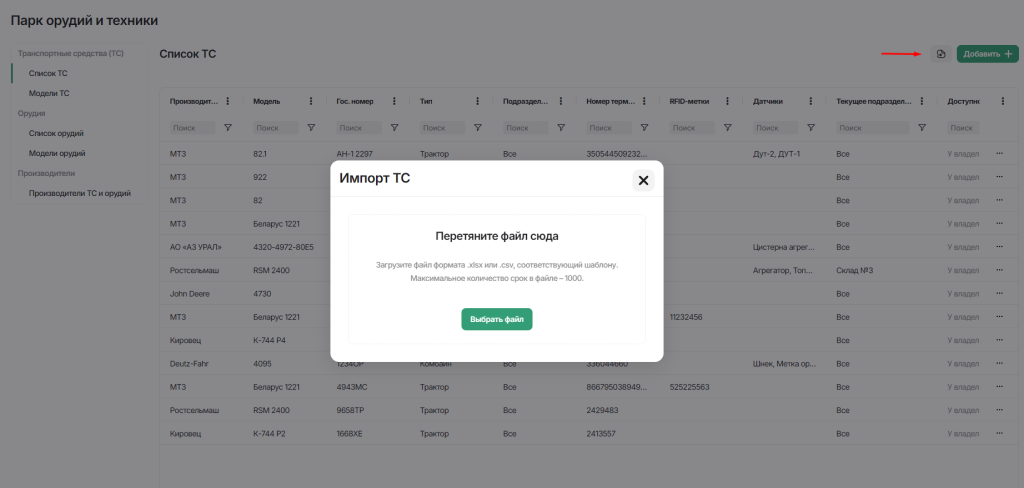
Task: Click the filter icon in the Тип column
Action: click(x=478, y=128)
